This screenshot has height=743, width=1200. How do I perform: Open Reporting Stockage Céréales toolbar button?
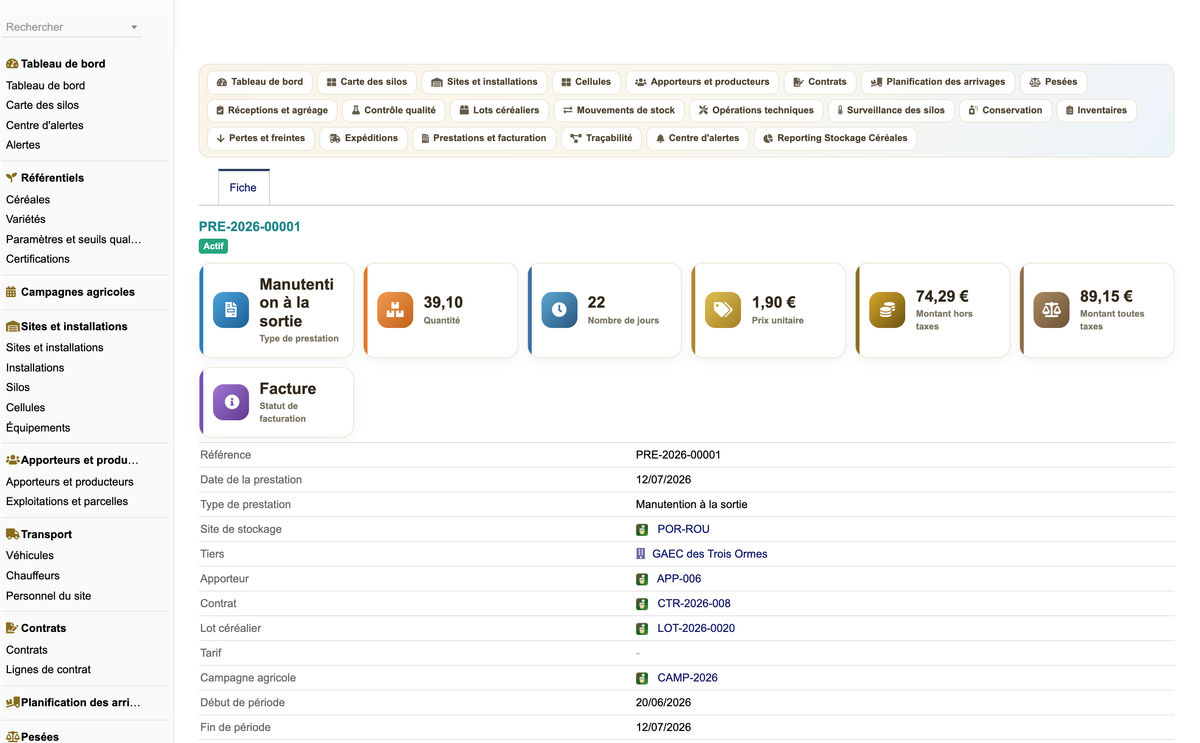(x=835, y=138)
